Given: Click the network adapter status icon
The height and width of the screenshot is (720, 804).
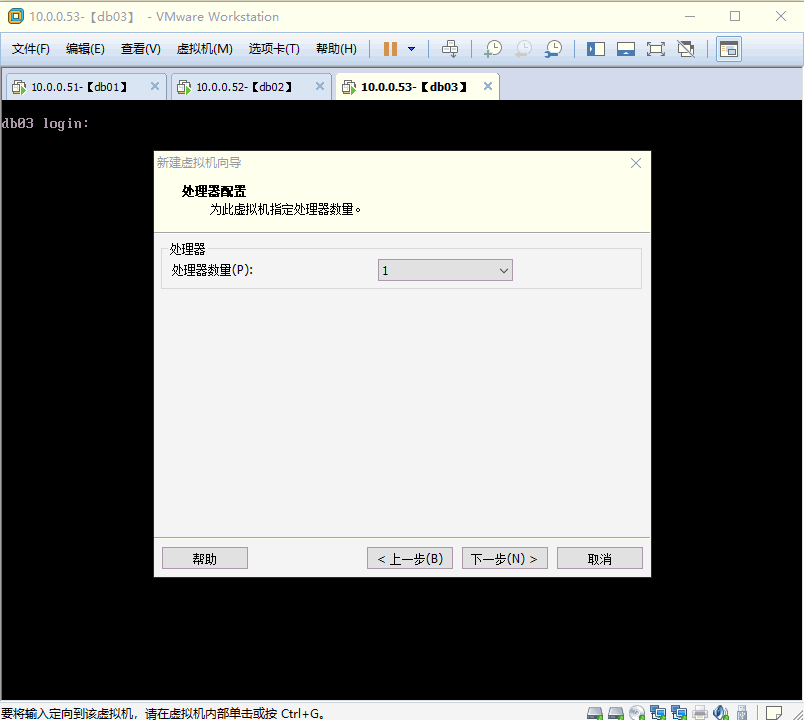Looking at the screenshot, I should (658, 712).
